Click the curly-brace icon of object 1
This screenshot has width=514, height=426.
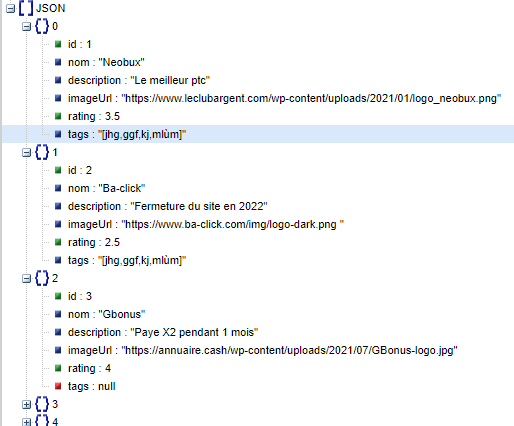click(x=42, y=152)
